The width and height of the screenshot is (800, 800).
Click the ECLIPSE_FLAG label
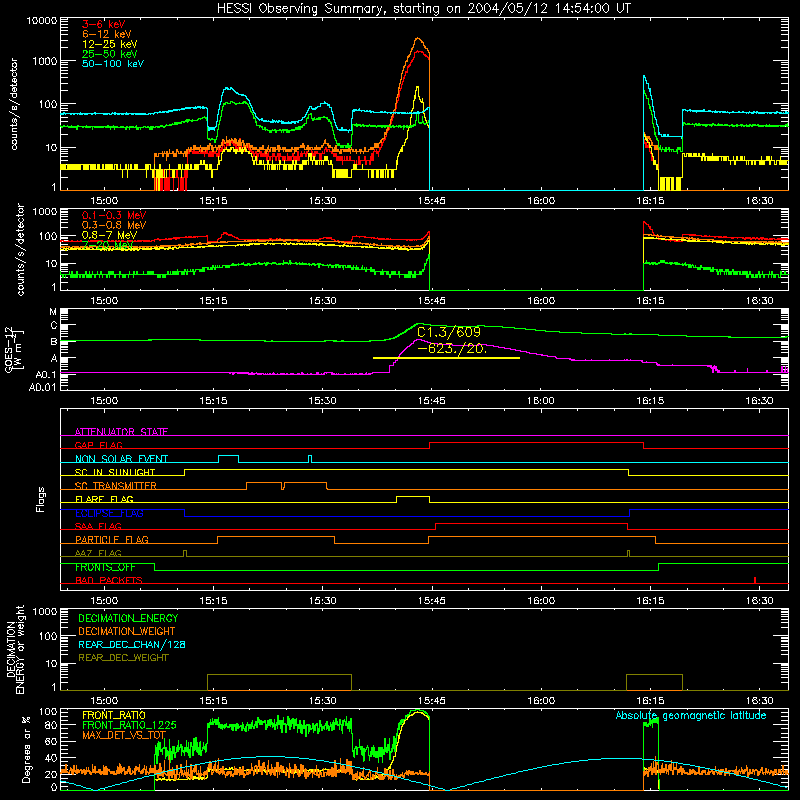click(110, 513)
